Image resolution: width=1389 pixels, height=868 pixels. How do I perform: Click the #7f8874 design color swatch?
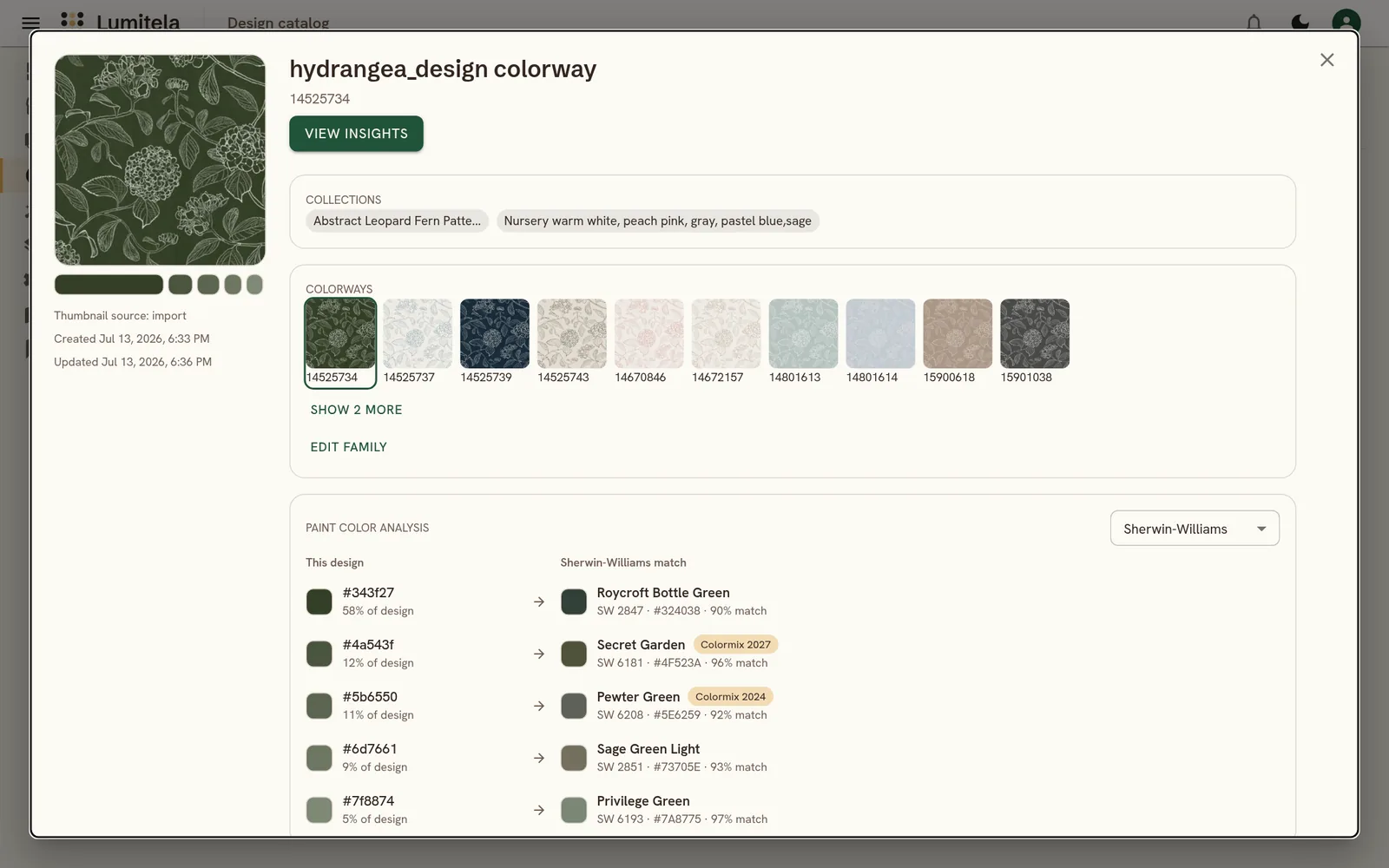[319, 810]
